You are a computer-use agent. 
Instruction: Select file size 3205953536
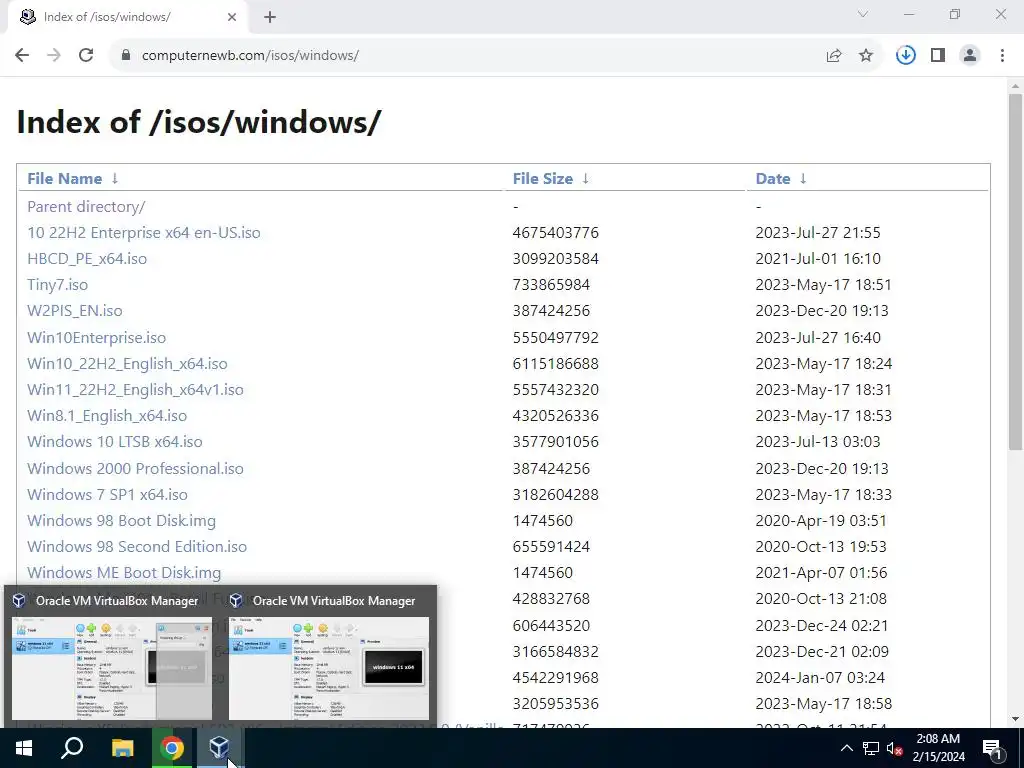pyautogui.click(x=556, y=704)
